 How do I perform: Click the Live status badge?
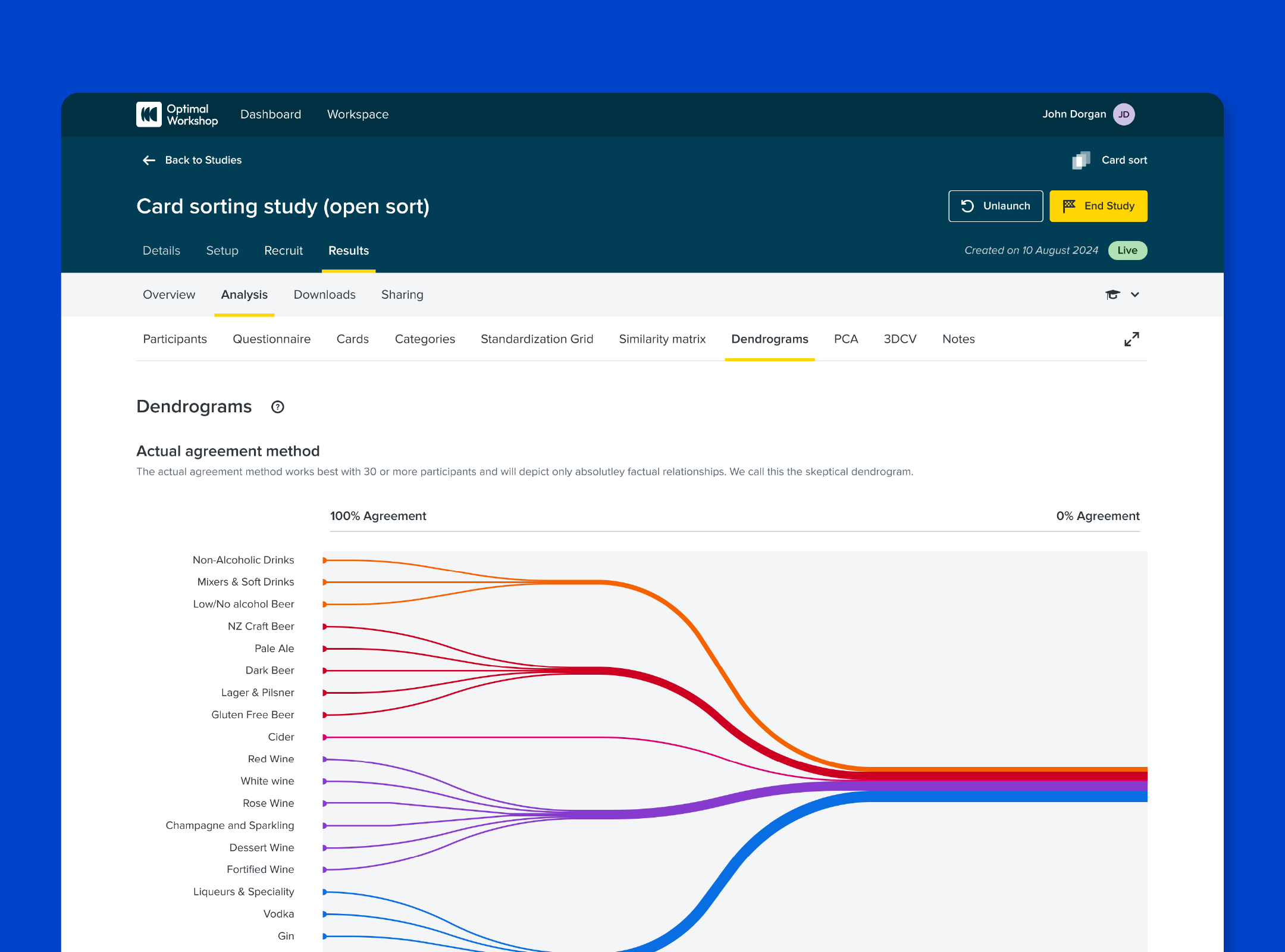pyautogui.click(x=1127, y=250)
